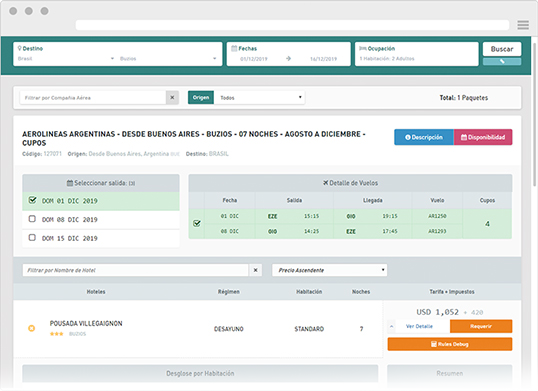The height and width of the screenshot is (391, 538).
Task: Click the Régimen column header
Action: click(229, 292)
